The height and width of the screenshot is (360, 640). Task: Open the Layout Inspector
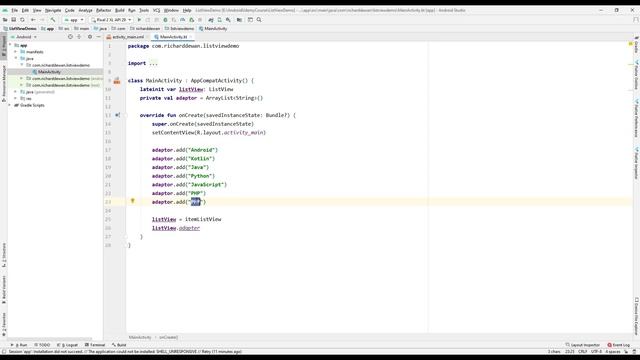click(x=582, y=345)
